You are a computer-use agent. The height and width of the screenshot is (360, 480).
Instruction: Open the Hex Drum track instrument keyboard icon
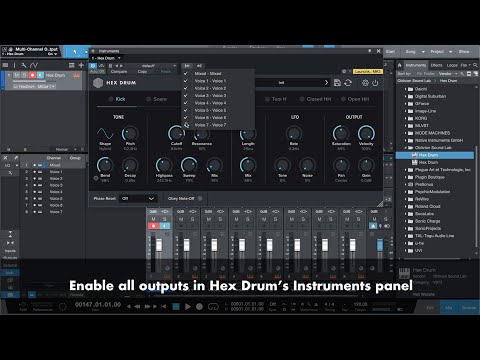coord(76,75)
